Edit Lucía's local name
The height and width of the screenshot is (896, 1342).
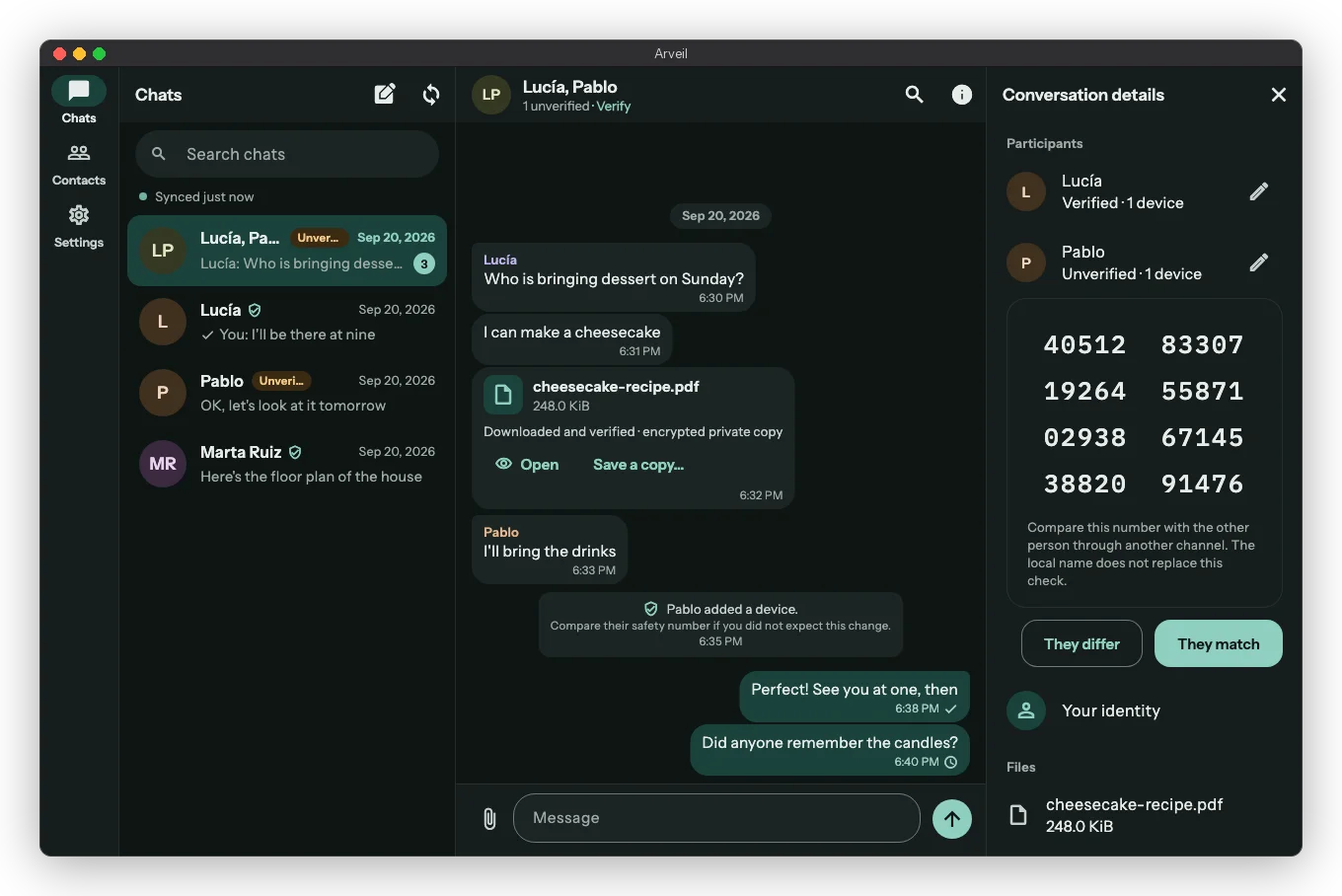coord(1259,191)
